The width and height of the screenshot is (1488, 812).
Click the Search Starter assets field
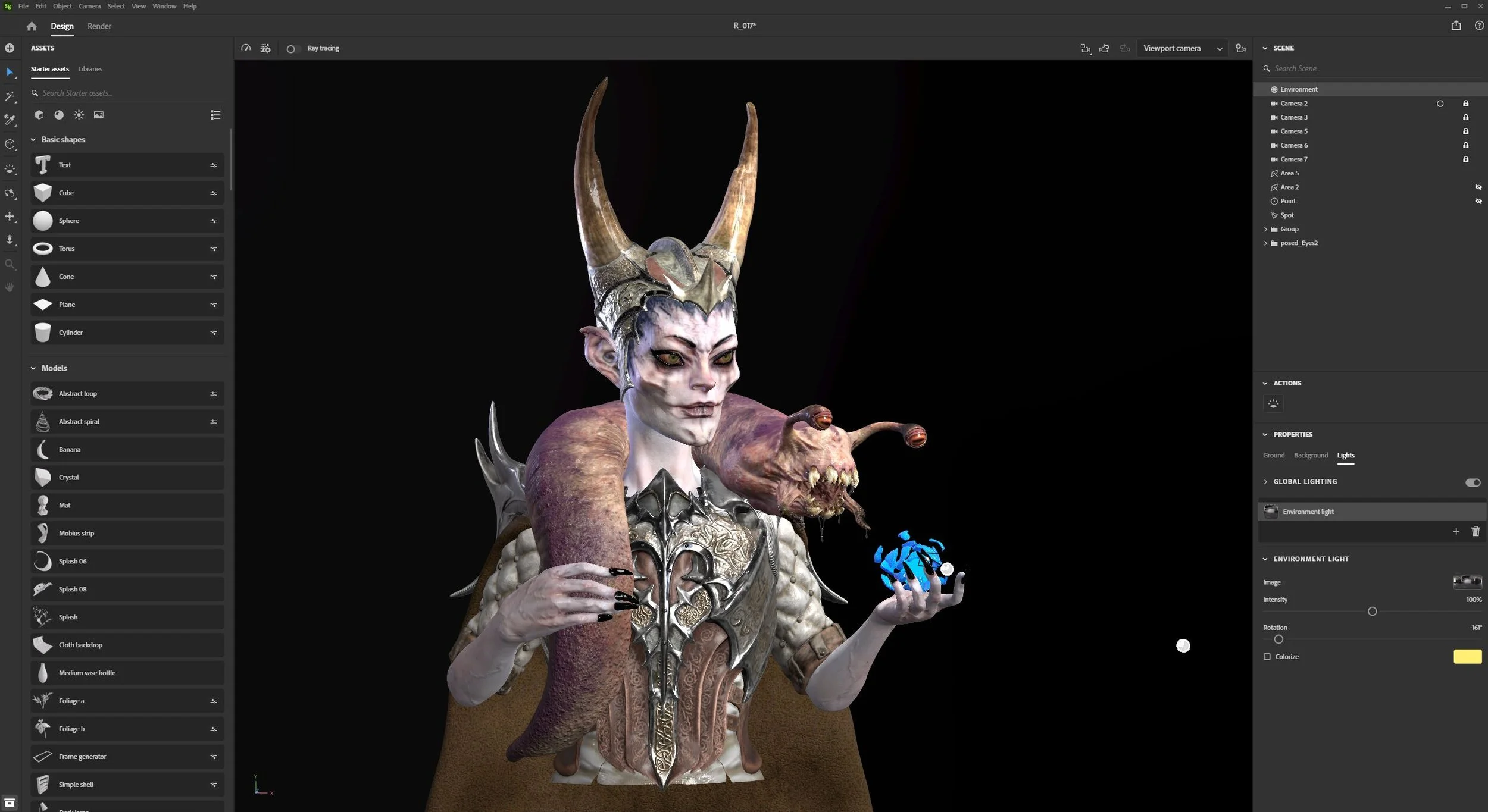119,93
